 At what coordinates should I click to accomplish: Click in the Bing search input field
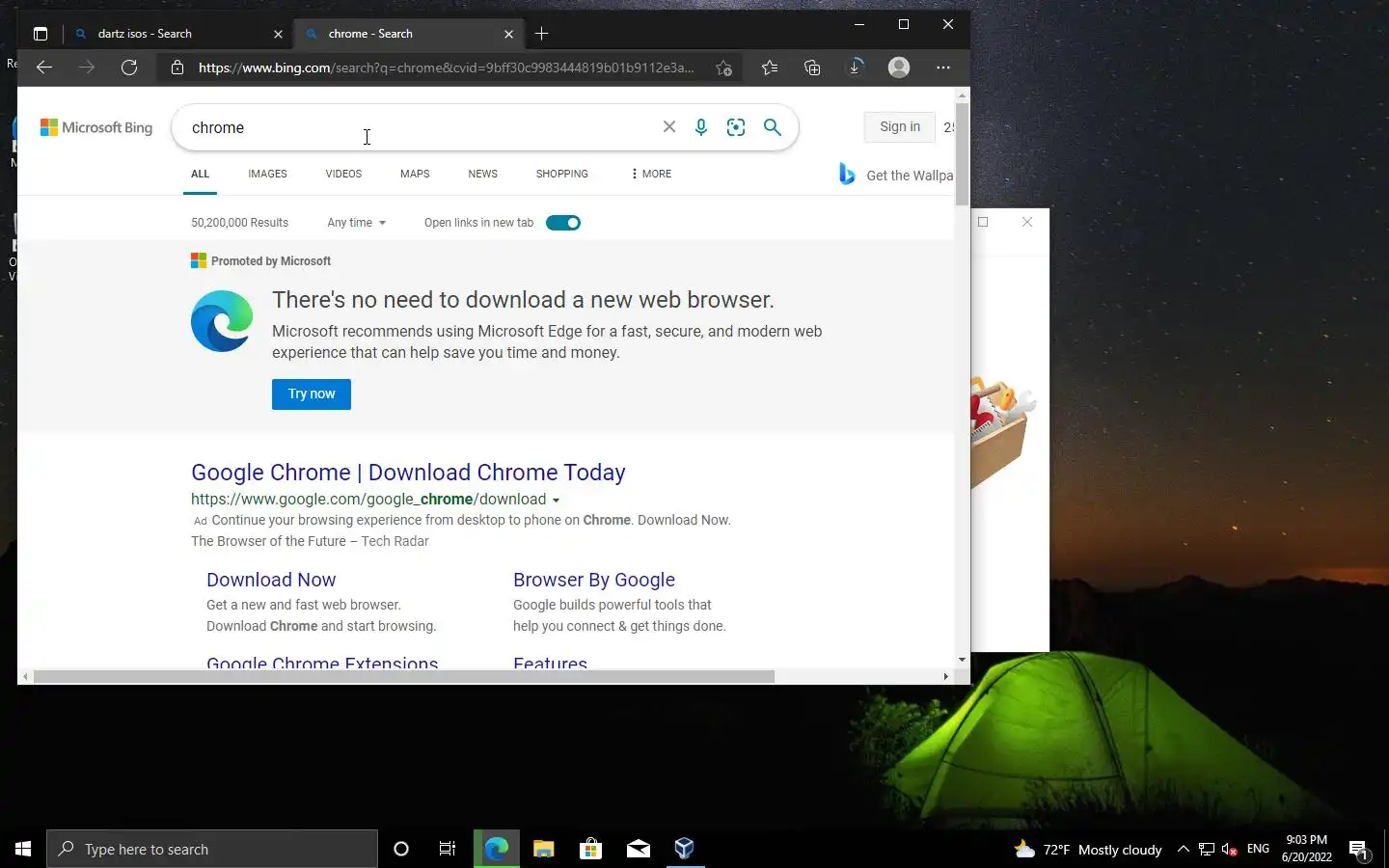click(x=420, y=127)
